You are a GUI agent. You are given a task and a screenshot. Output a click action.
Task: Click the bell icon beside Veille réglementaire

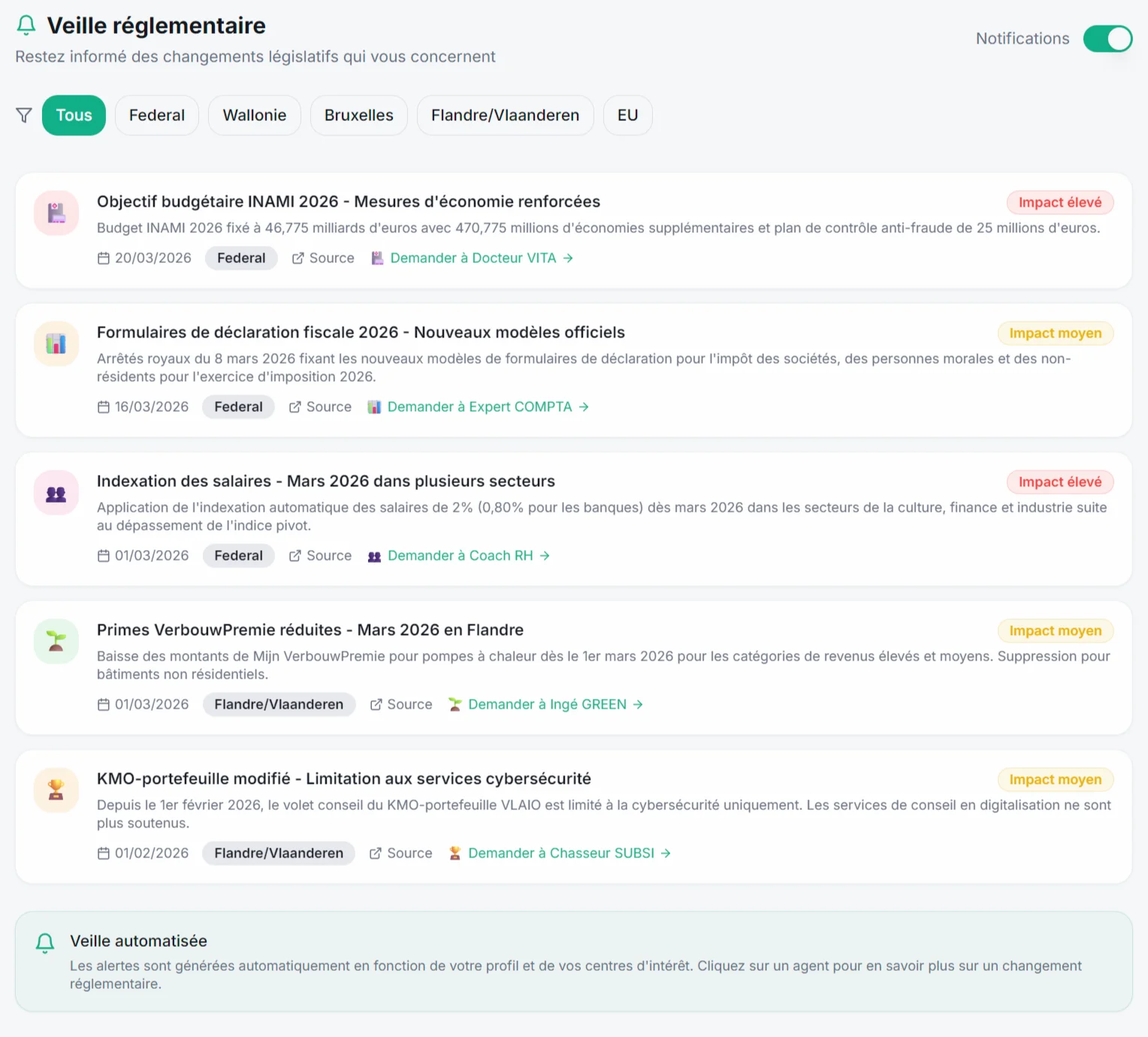pyautogui.click(x=26, y=26)
